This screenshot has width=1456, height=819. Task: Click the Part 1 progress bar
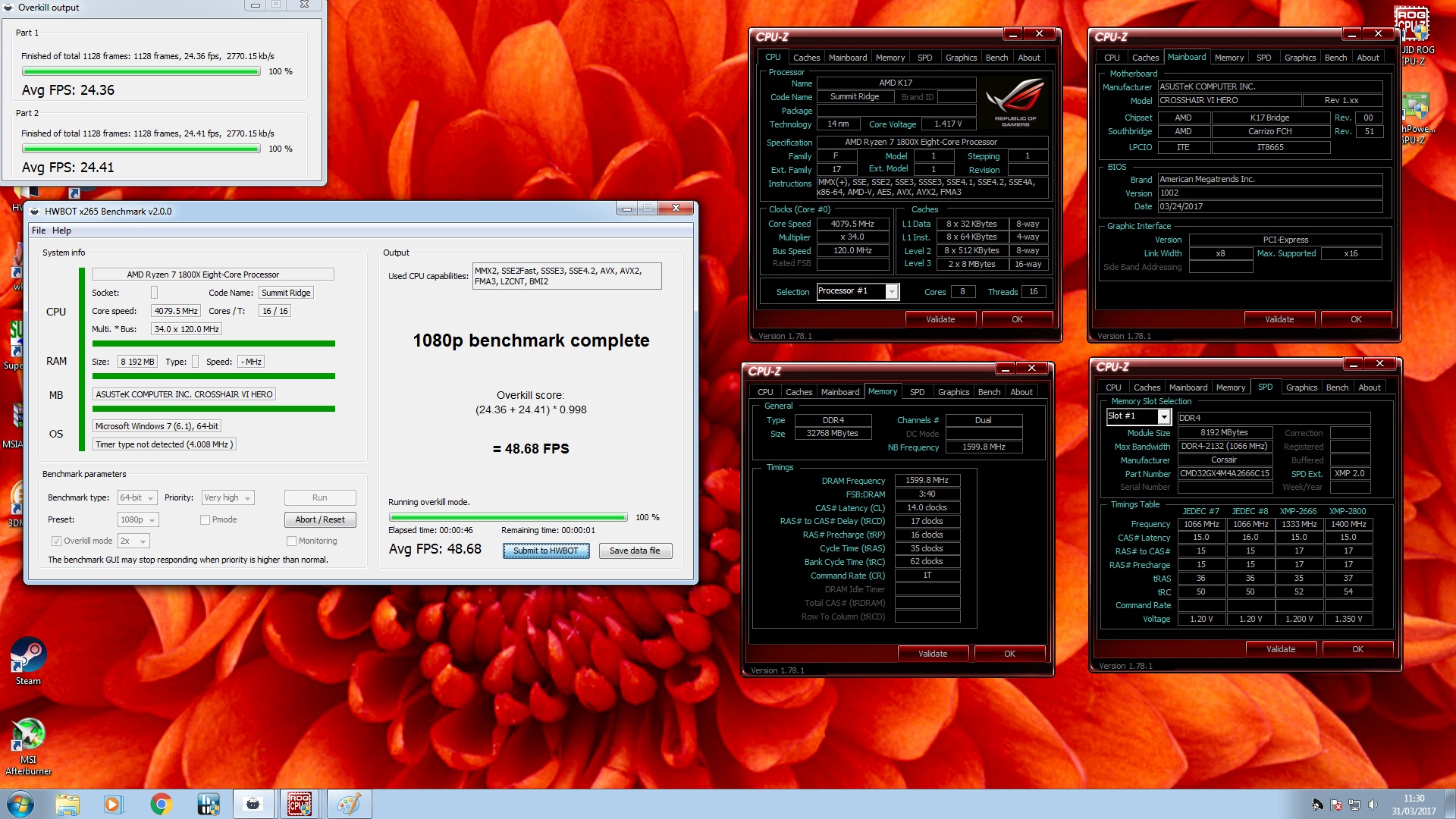141,72
